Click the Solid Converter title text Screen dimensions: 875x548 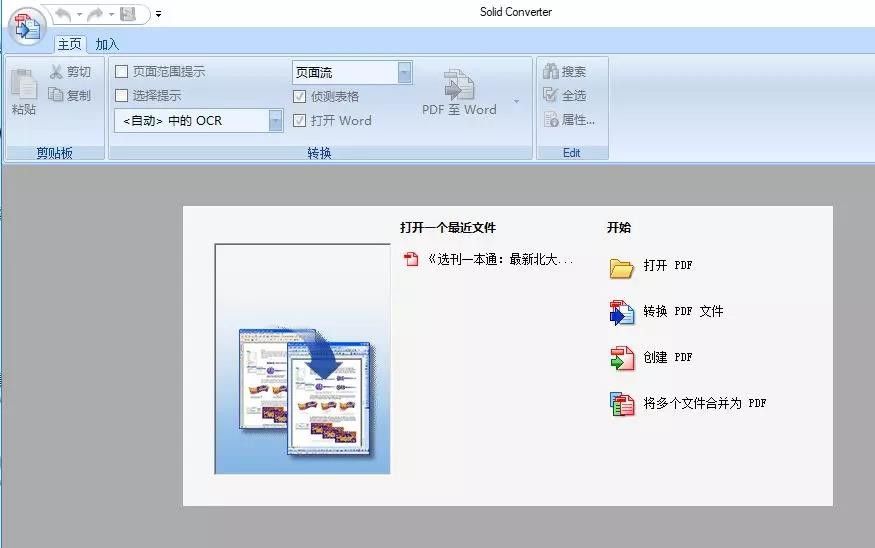coord(516,12)
